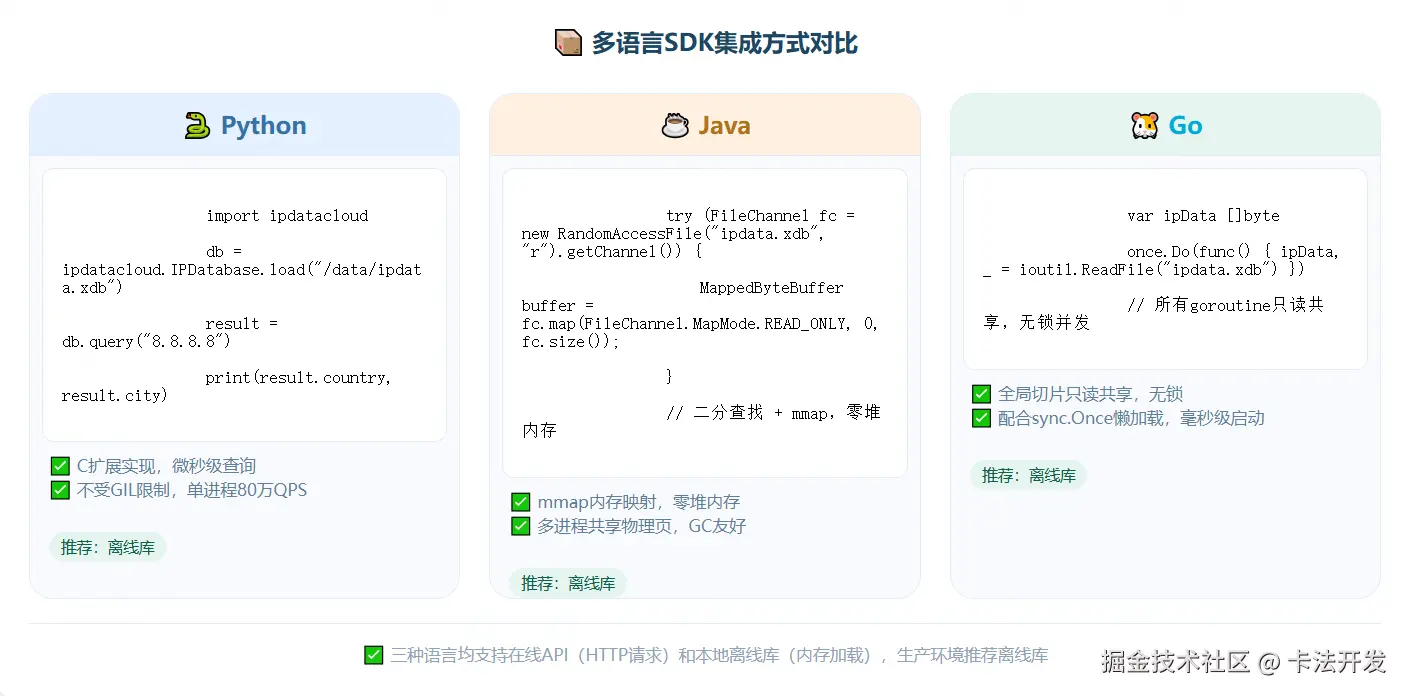The height and width of the screenshot is (696, 1407).
Task: Expand the Python code example panel
Action: (244, 304)
